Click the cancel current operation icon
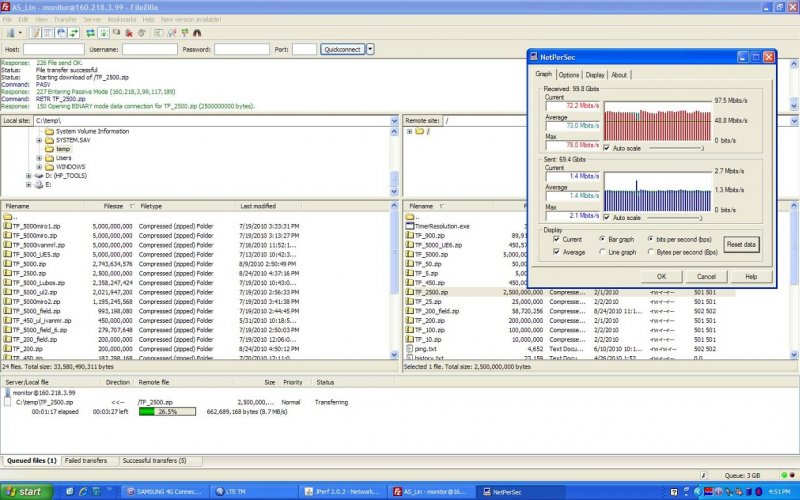Screen dimensions: 800x500 click(x=117, y=33)
